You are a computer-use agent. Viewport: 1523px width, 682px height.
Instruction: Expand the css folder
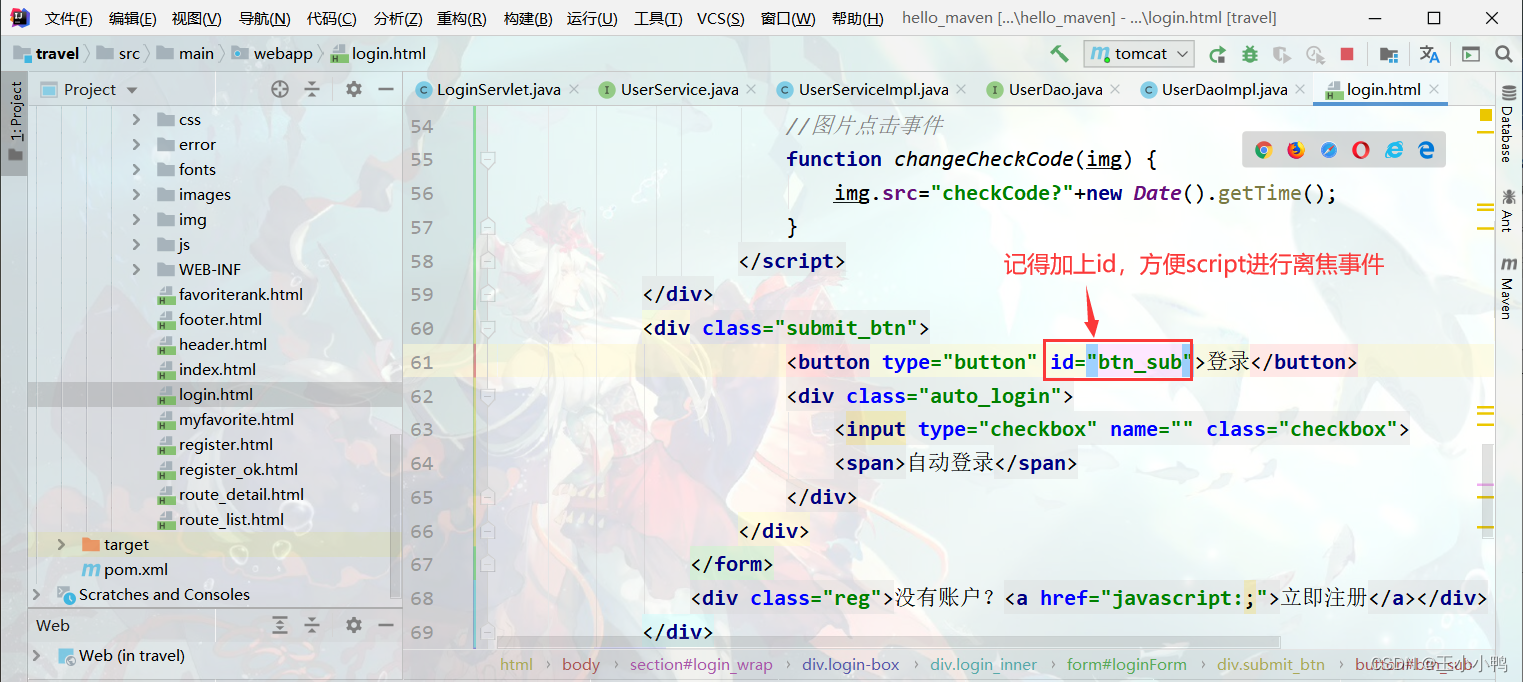(x=136, y=119)
